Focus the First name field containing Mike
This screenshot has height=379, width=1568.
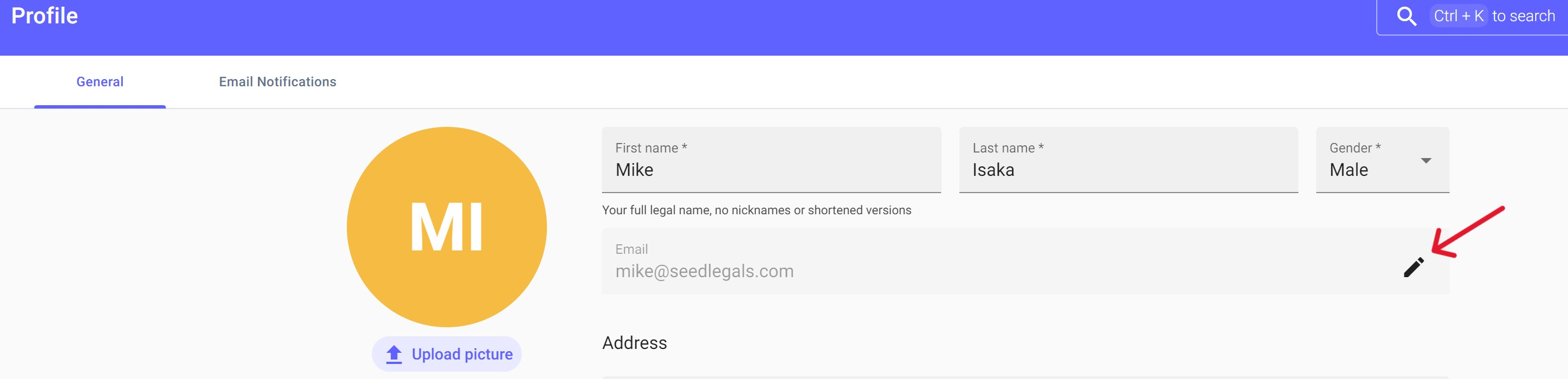pyautogui.click(x=770, y=170)
